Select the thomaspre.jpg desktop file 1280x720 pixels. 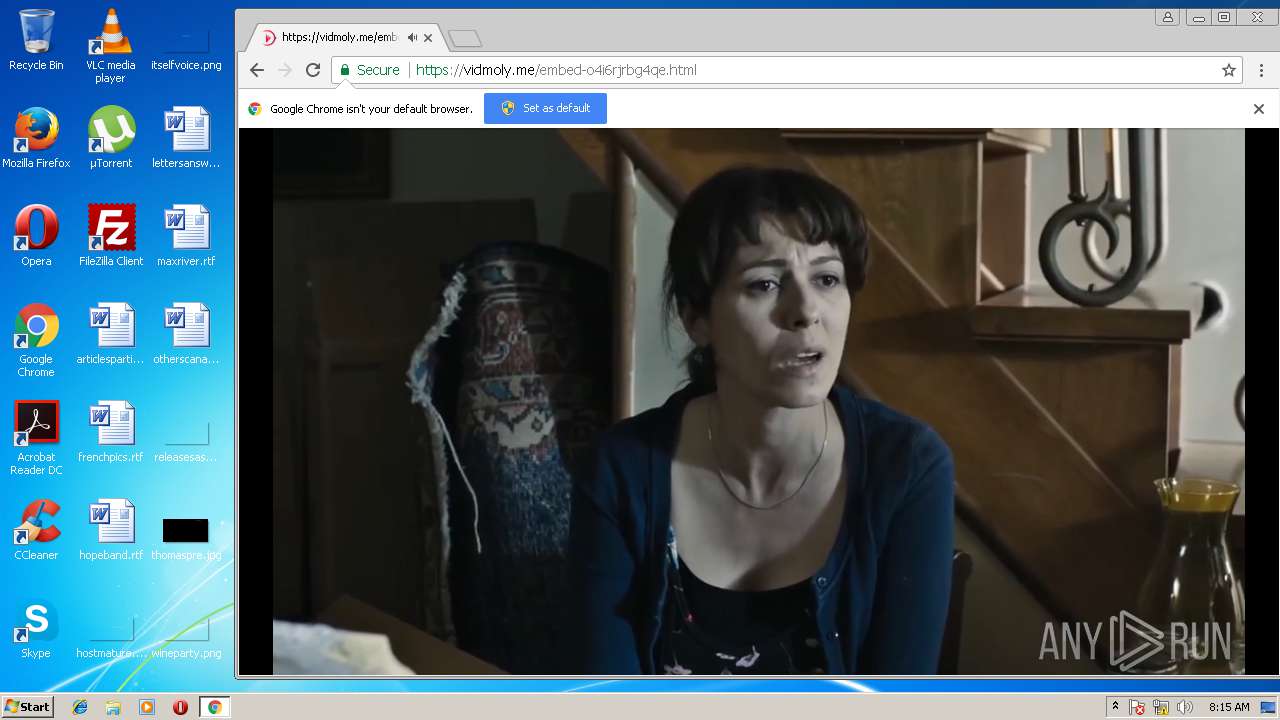tap(186, 538)
